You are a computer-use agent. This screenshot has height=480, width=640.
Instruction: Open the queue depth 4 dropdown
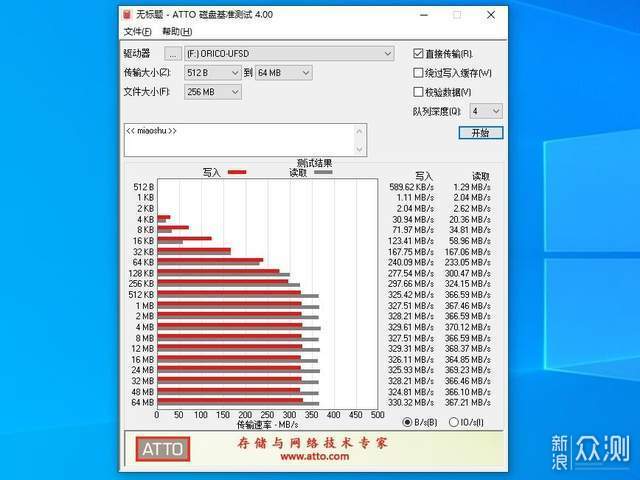click(x=486, y=111)
